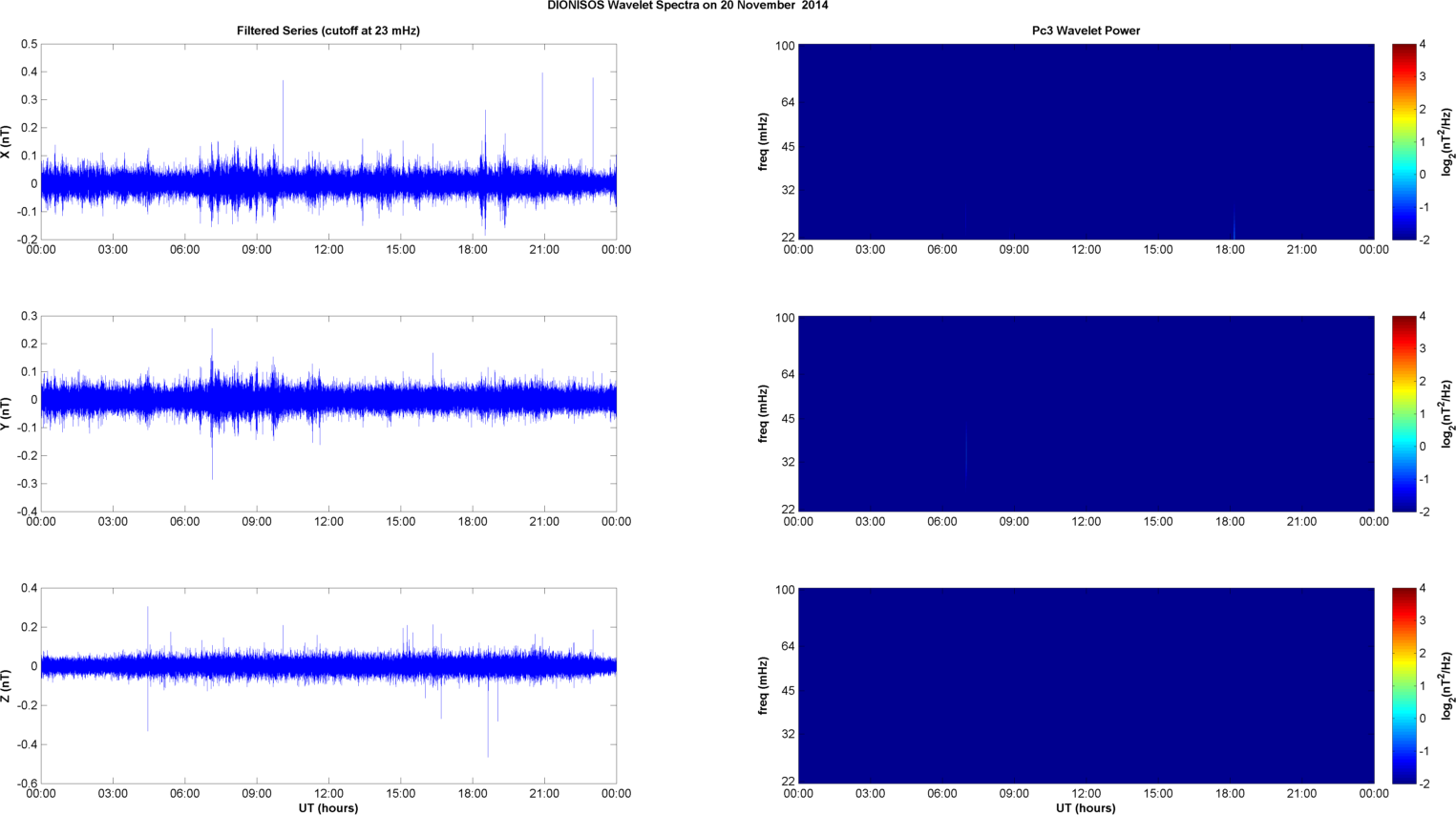
Task: Click freq (mHz) label of middle wavelet panel
Action: coord(764,414)
